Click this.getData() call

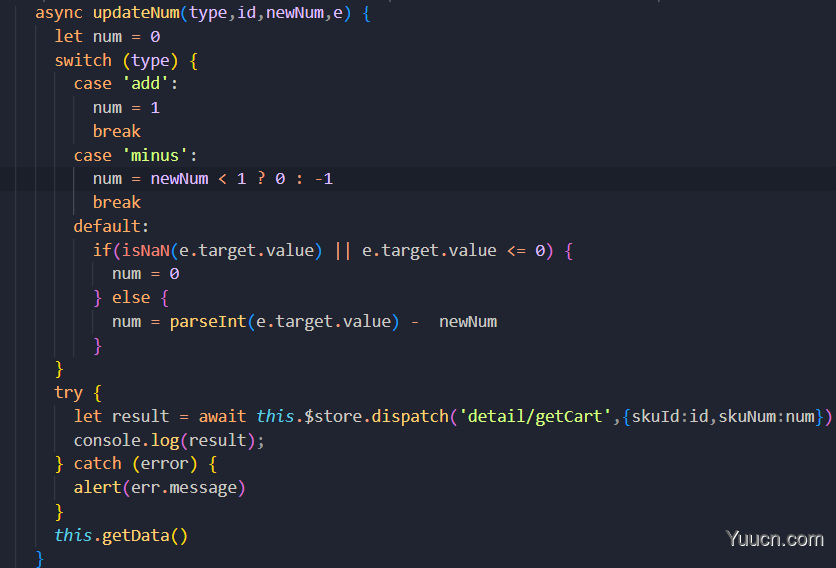click(121, 535)
